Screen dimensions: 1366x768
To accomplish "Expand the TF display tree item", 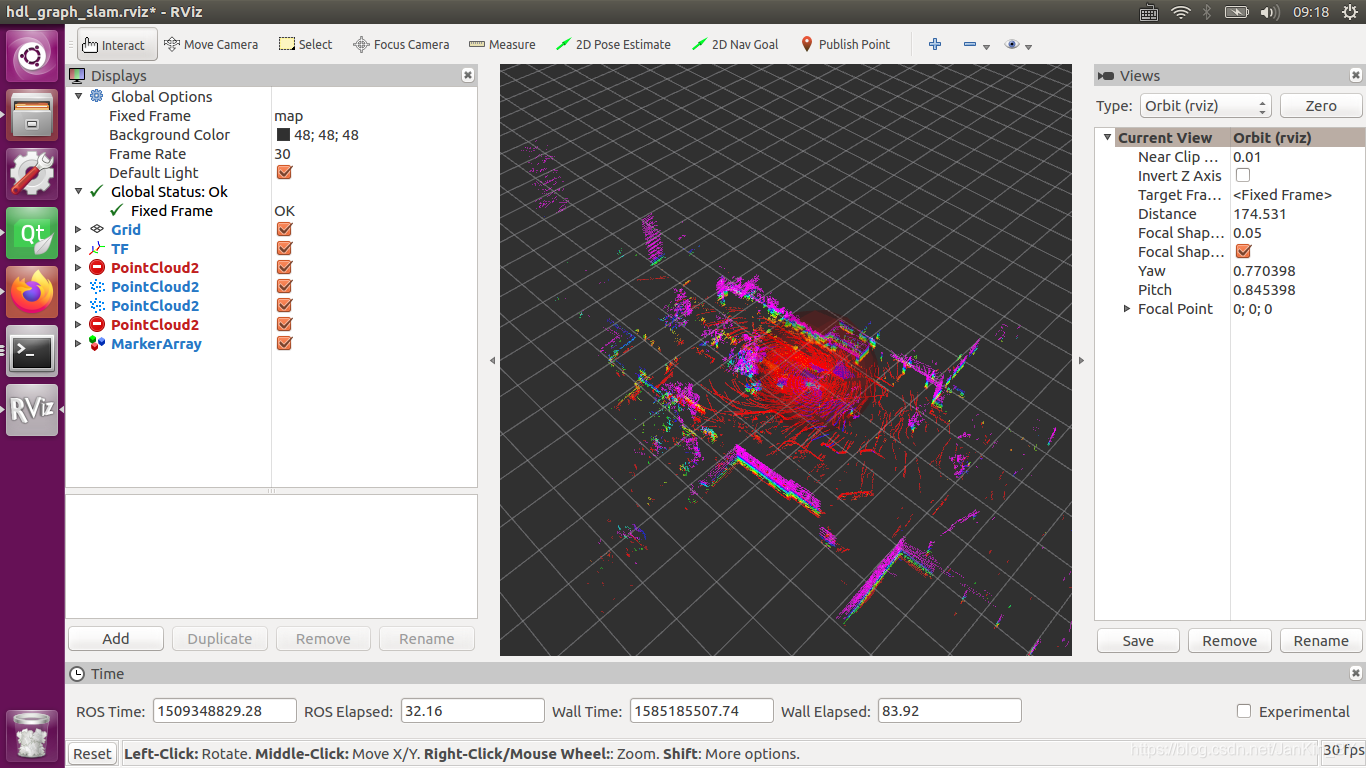I will pos(79,248).
